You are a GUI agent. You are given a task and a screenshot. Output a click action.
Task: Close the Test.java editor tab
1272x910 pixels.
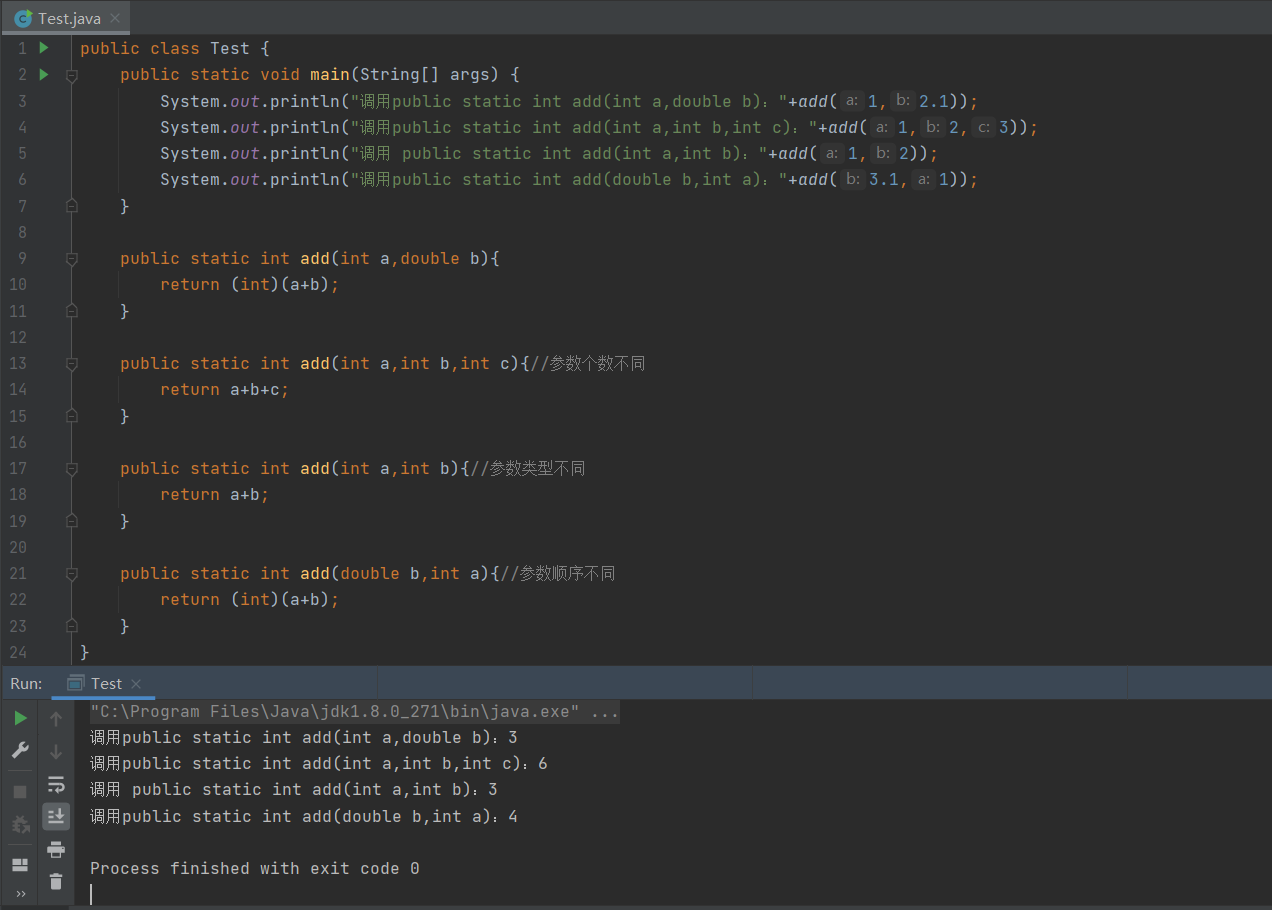point(115,18)
